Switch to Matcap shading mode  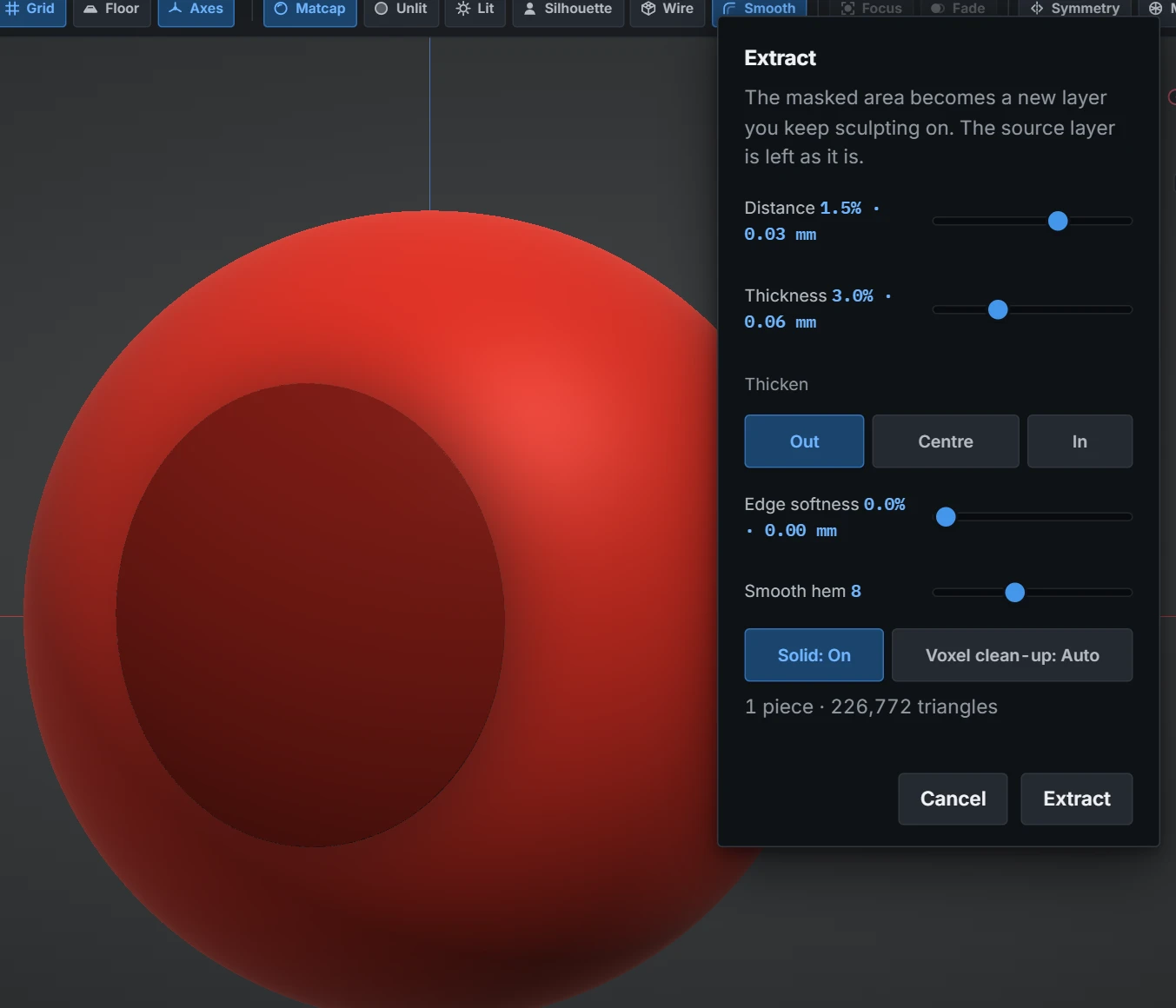click(x=310, y=10)
